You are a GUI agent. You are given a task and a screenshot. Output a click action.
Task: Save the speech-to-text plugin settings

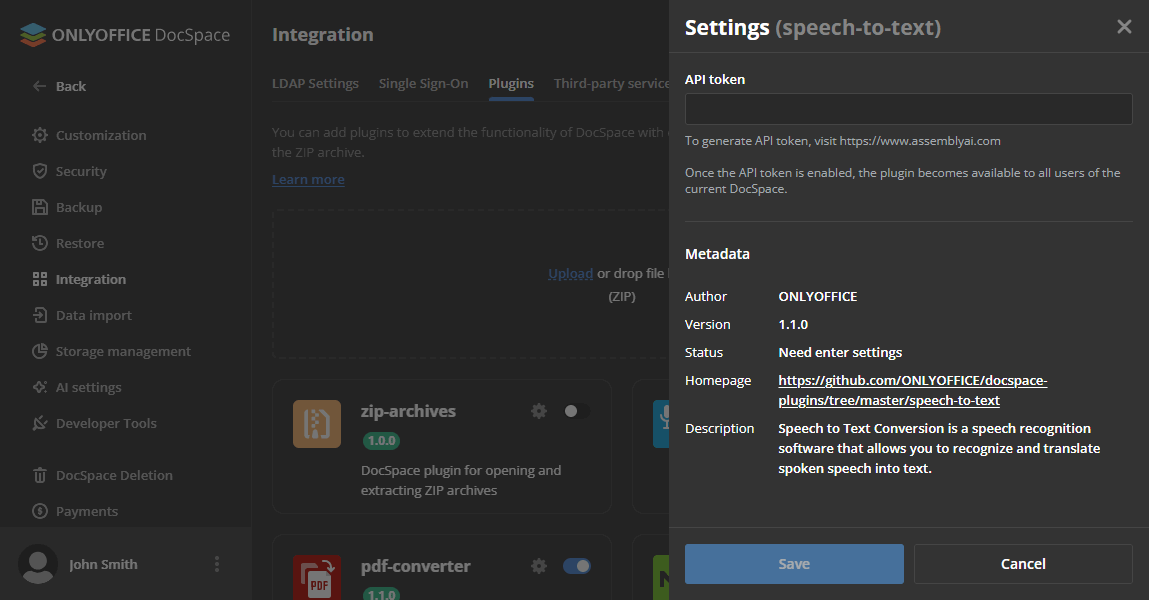(x=793, y=563)
